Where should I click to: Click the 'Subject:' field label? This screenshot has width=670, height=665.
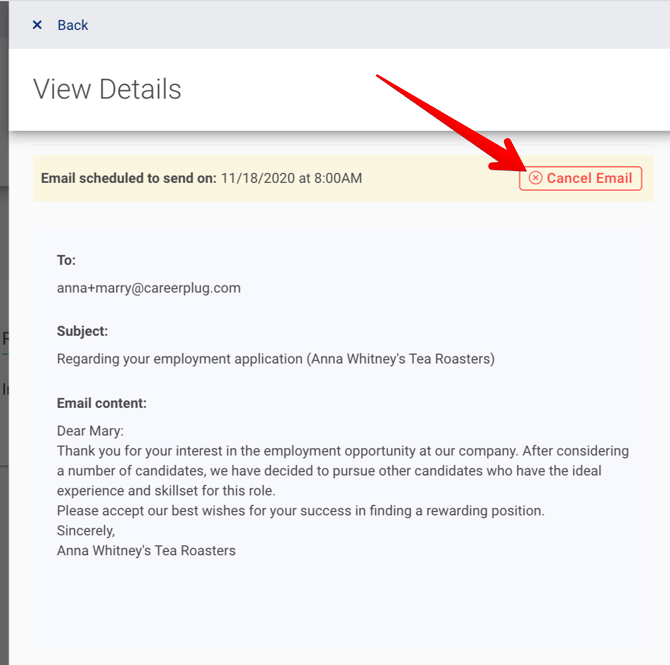click(82, 331)
